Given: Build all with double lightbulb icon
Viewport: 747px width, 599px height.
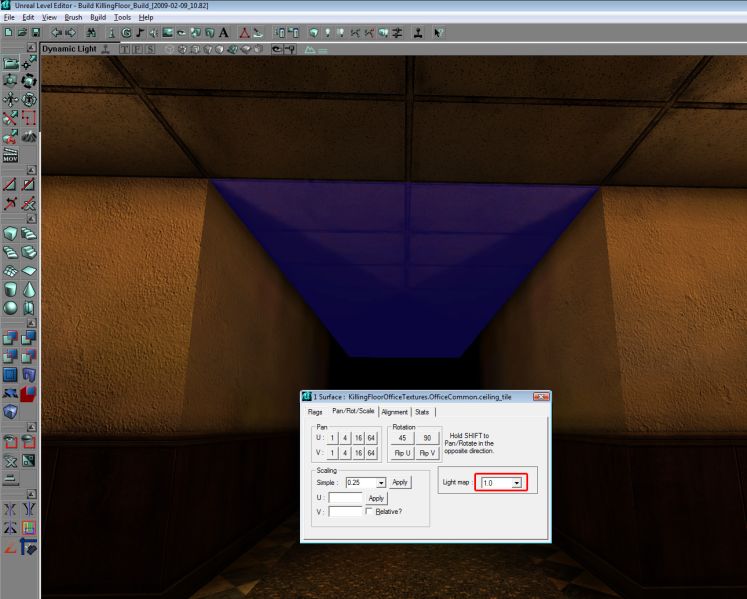Looking at the screenshot, I should (383, 32).
